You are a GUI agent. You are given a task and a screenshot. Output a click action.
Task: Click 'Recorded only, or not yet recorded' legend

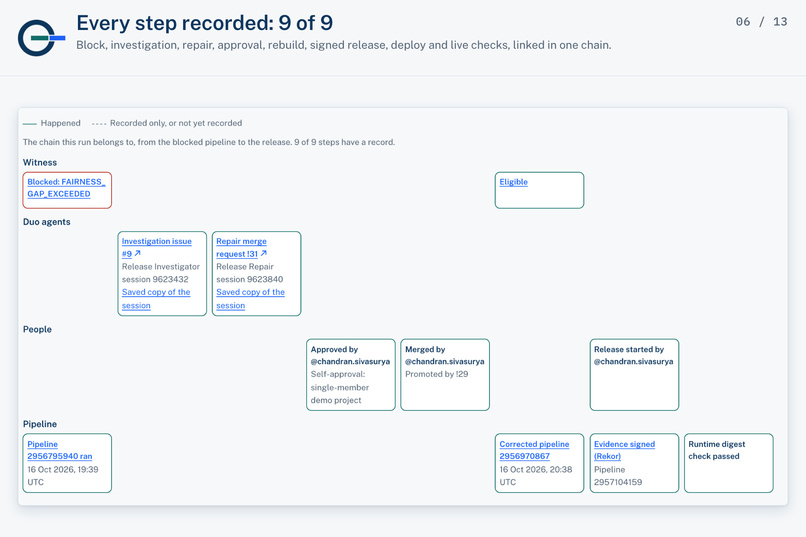point(167,123)
